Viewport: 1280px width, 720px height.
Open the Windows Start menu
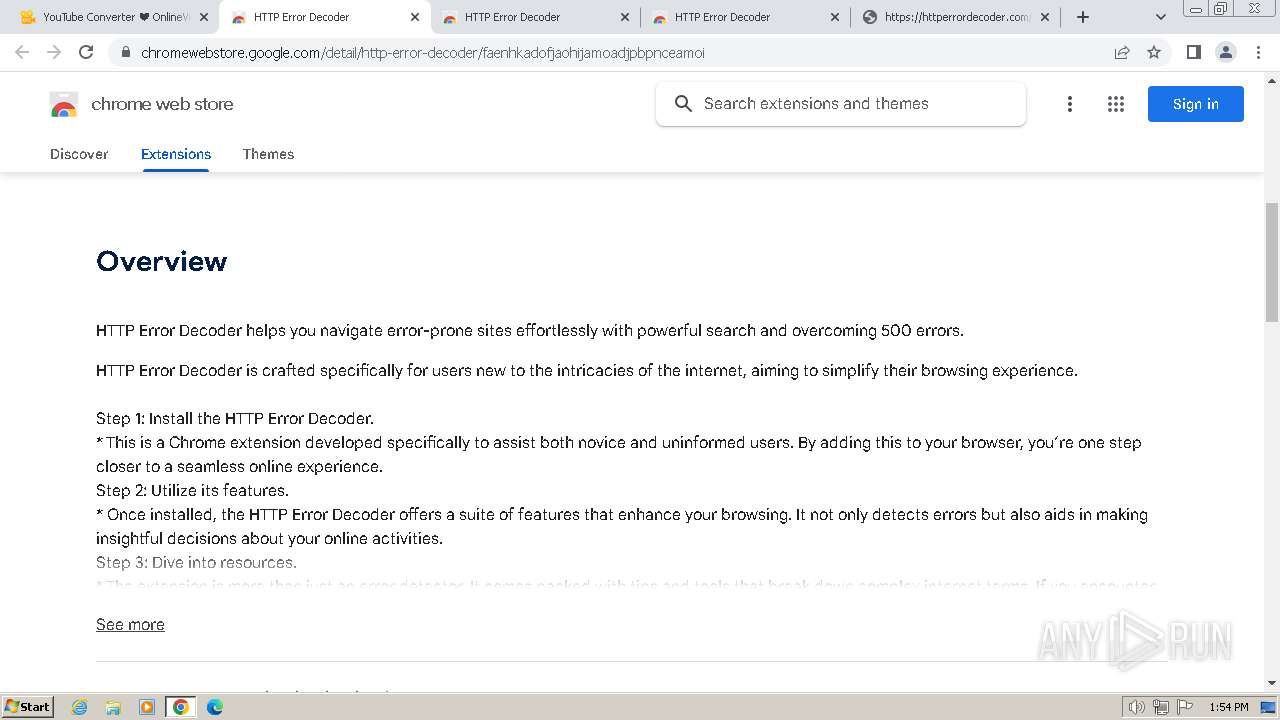tap(27, 706)
